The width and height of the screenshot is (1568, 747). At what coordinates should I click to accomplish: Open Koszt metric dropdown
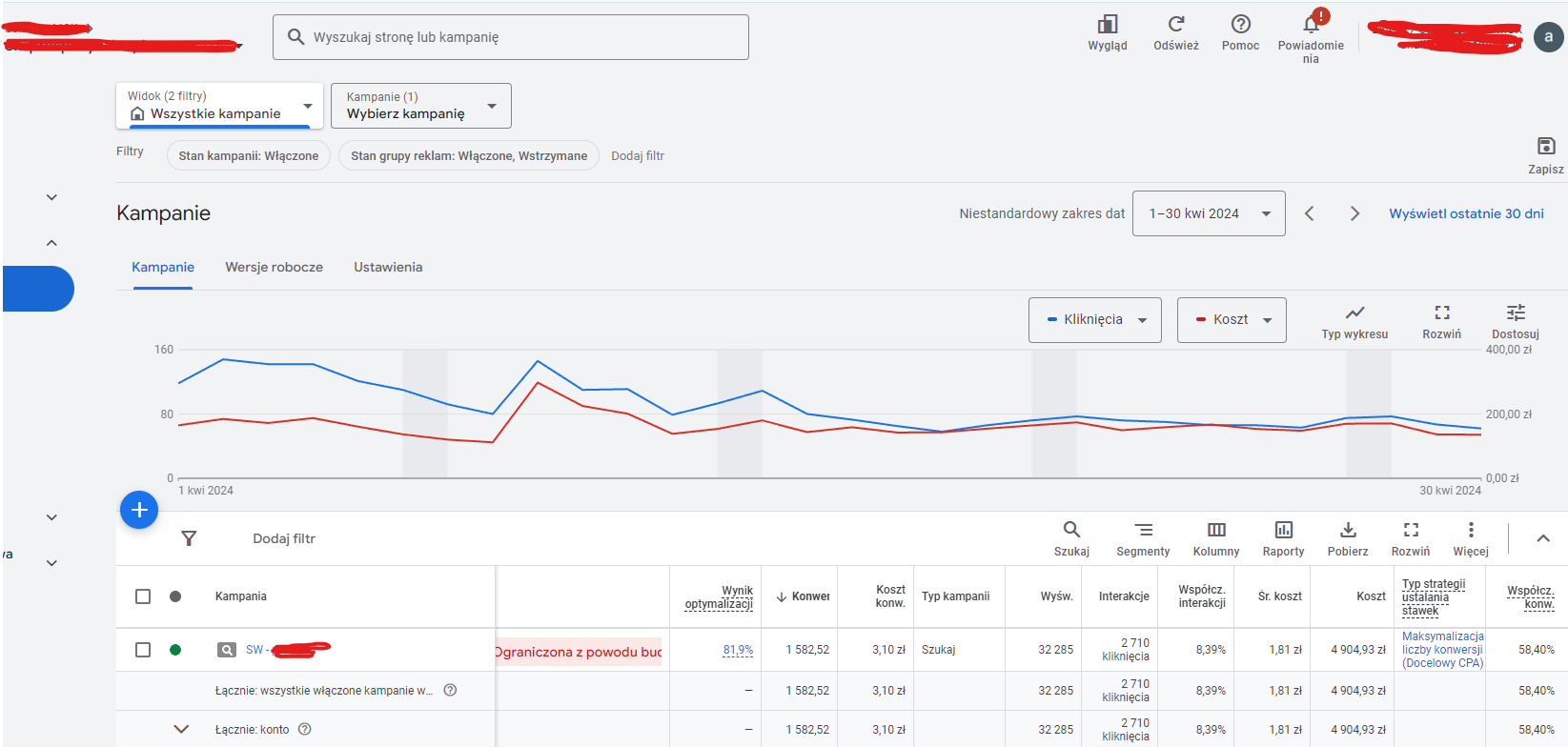(1232, 320)
